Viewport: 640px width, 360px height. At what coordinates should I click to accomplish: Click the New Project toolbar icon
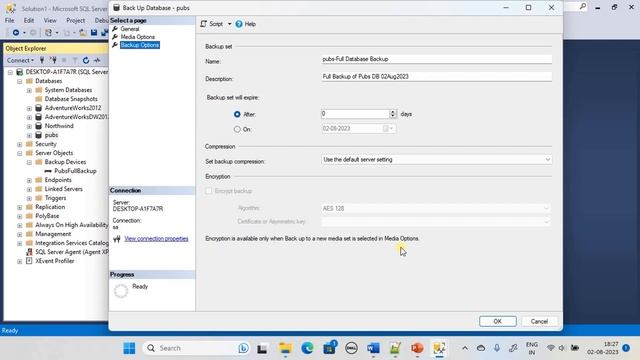pyautogui.click(x=48, y=33)
